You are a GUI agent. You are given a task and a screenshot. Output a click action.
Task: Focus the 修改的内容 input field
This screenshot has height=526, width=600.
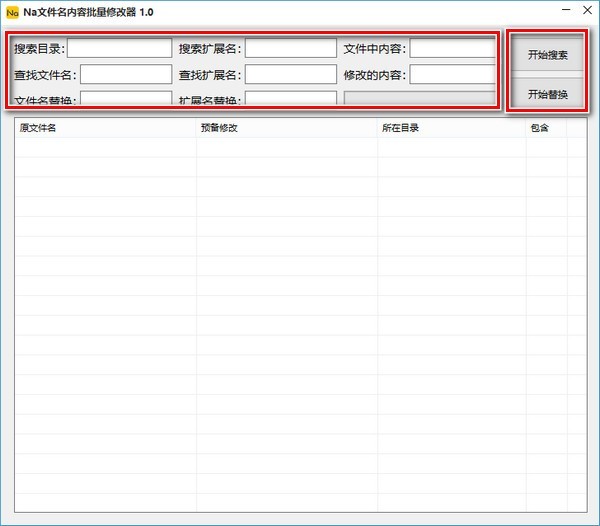453,74
